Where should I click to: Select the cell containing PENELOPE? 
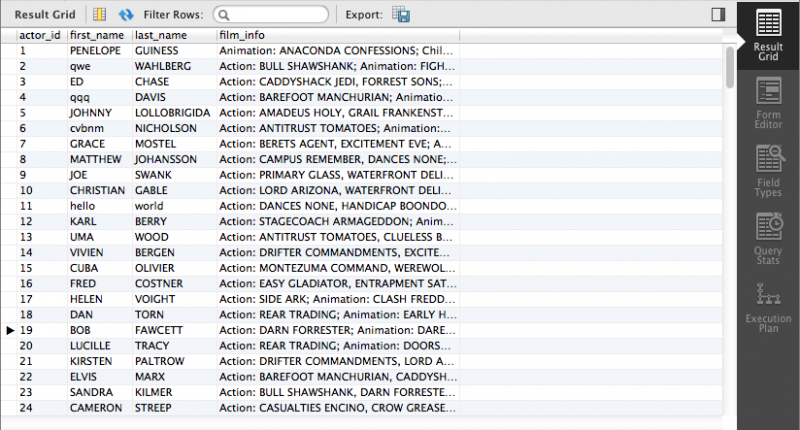coord(97,50)
